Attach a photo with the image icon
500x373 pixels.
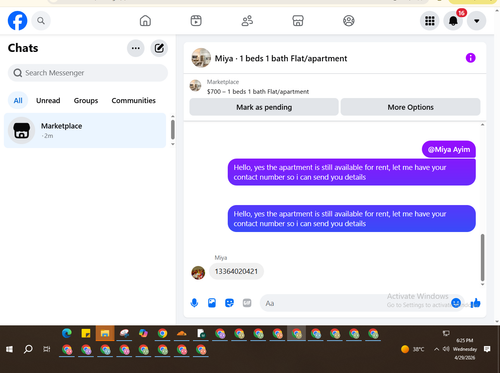[x=212, y=303]
